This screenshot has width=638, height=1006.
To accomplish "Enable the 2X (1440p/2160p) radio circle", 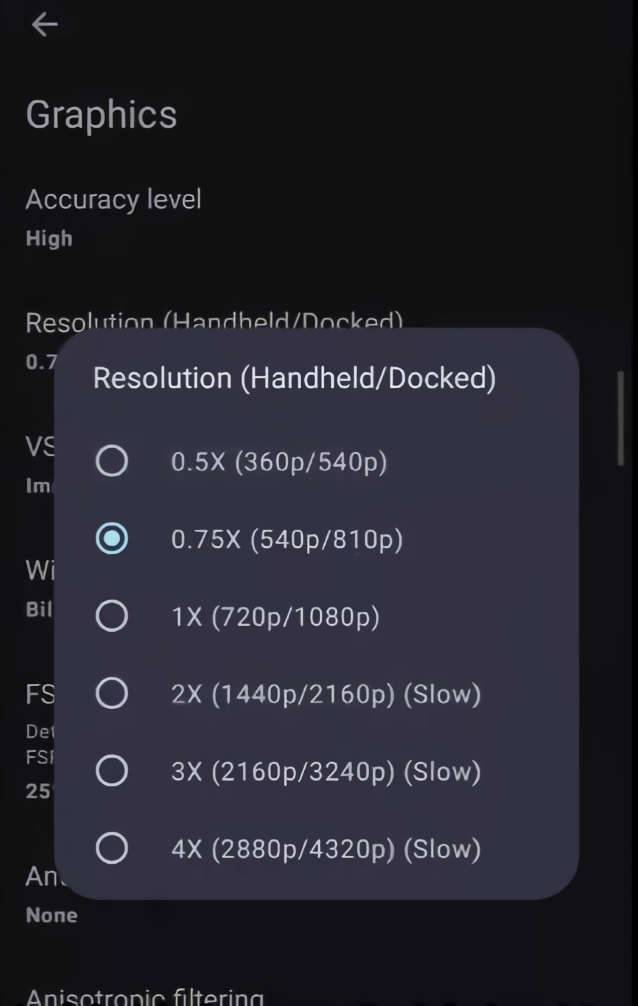I will click(x=111, y=693).
